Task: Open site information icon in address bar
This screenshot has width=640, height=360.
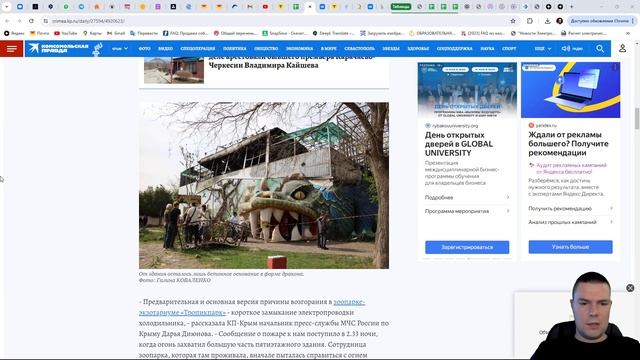Action: click(x=45, y=21)
